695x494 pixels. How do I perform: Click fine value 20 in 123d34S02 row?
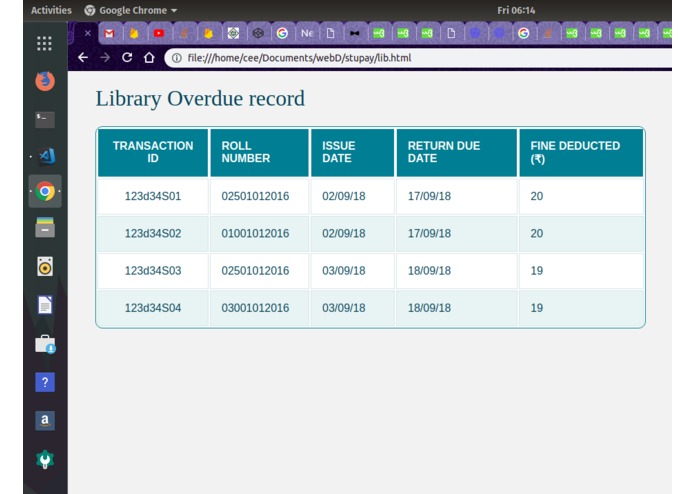pos(537,233)
